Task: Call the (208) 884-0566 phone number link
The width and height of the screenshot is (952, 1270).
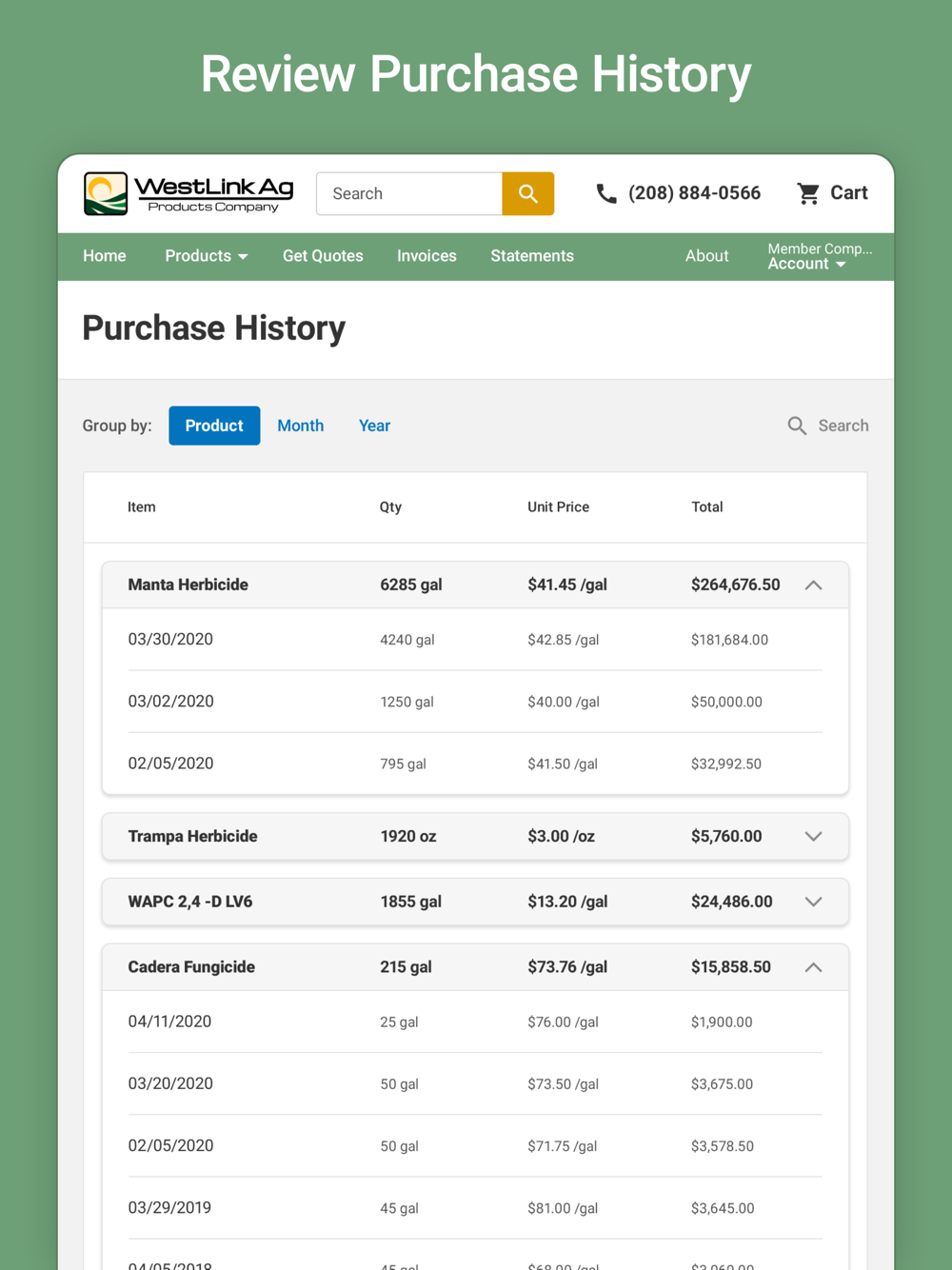Action: click(694, 193)
